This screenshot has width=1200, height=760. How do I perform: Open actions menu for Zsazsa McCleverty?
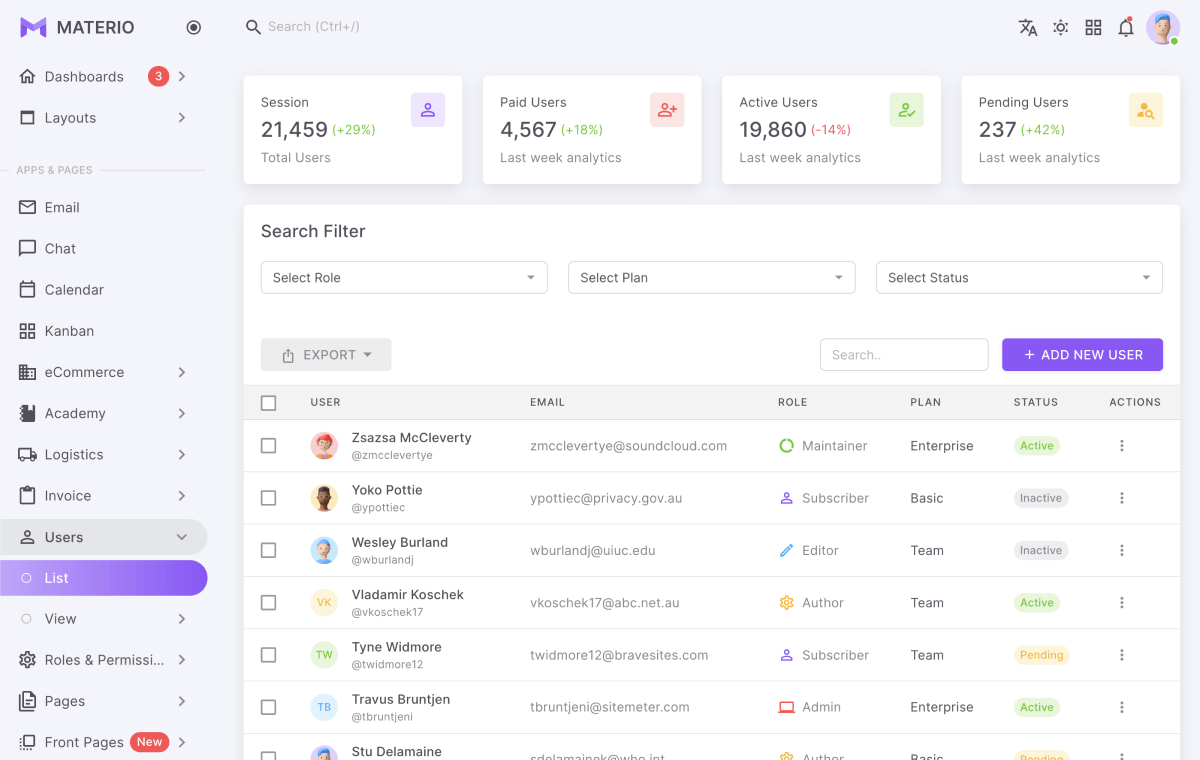[x=1122, y=446]
